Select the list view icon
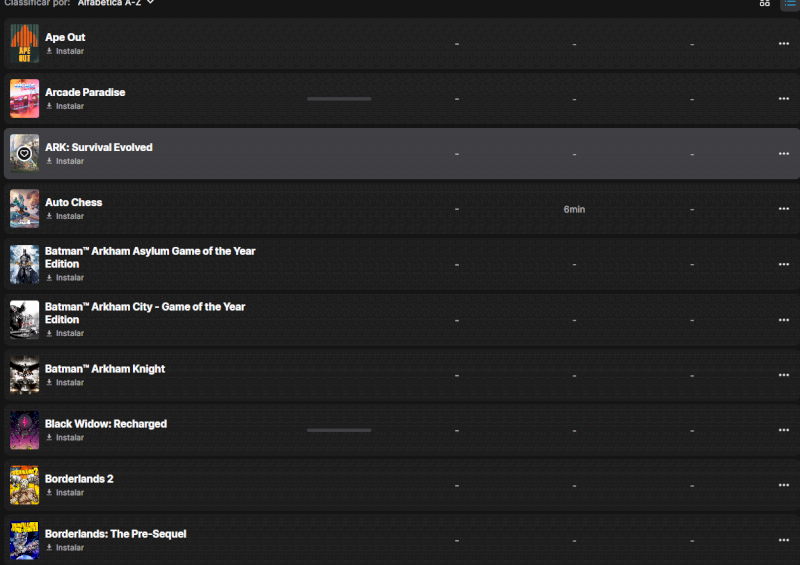This screenshot has width=800, height=565. pos(788,4)
